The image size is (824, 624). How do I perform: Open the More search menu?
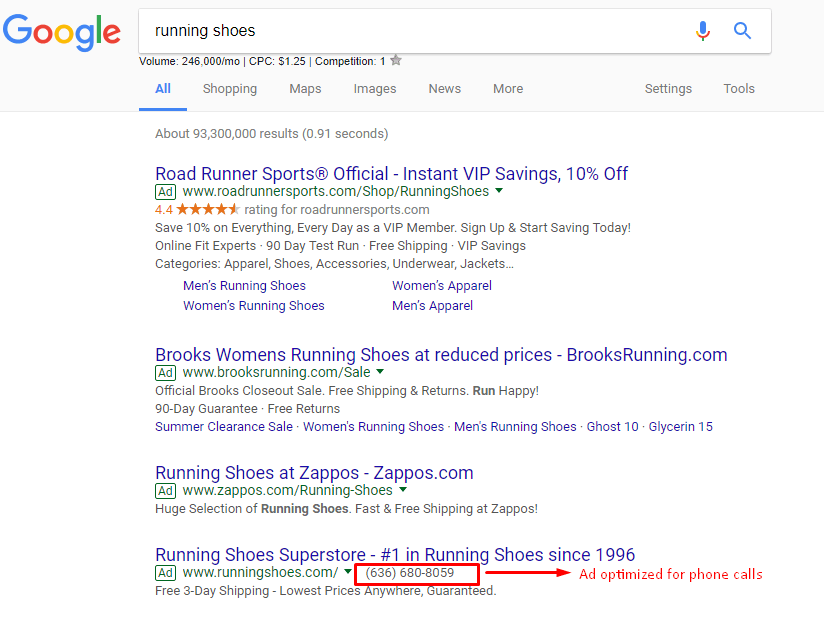(508, 88)
